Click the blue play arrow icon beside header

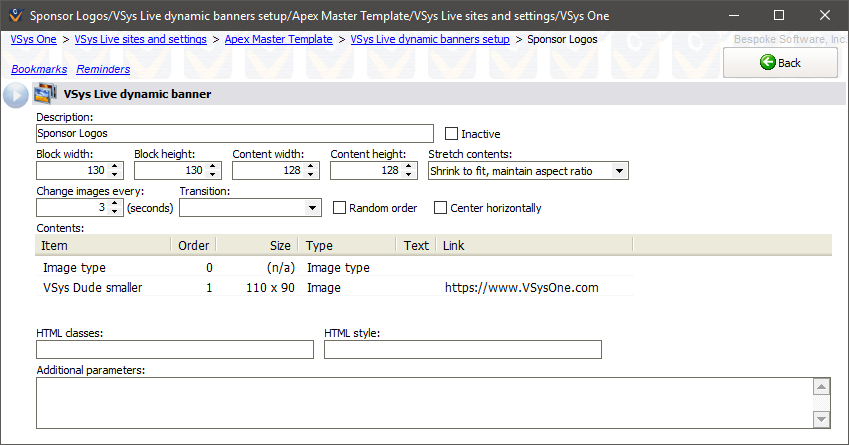pos(15,95)
